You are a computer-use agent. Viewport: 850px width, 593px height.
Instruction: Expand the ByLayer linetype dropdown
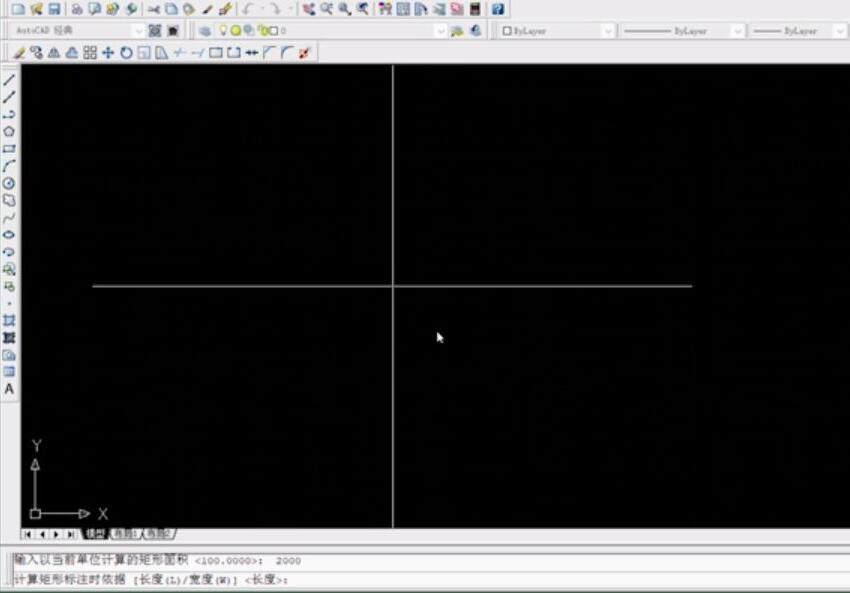[737, 31]
